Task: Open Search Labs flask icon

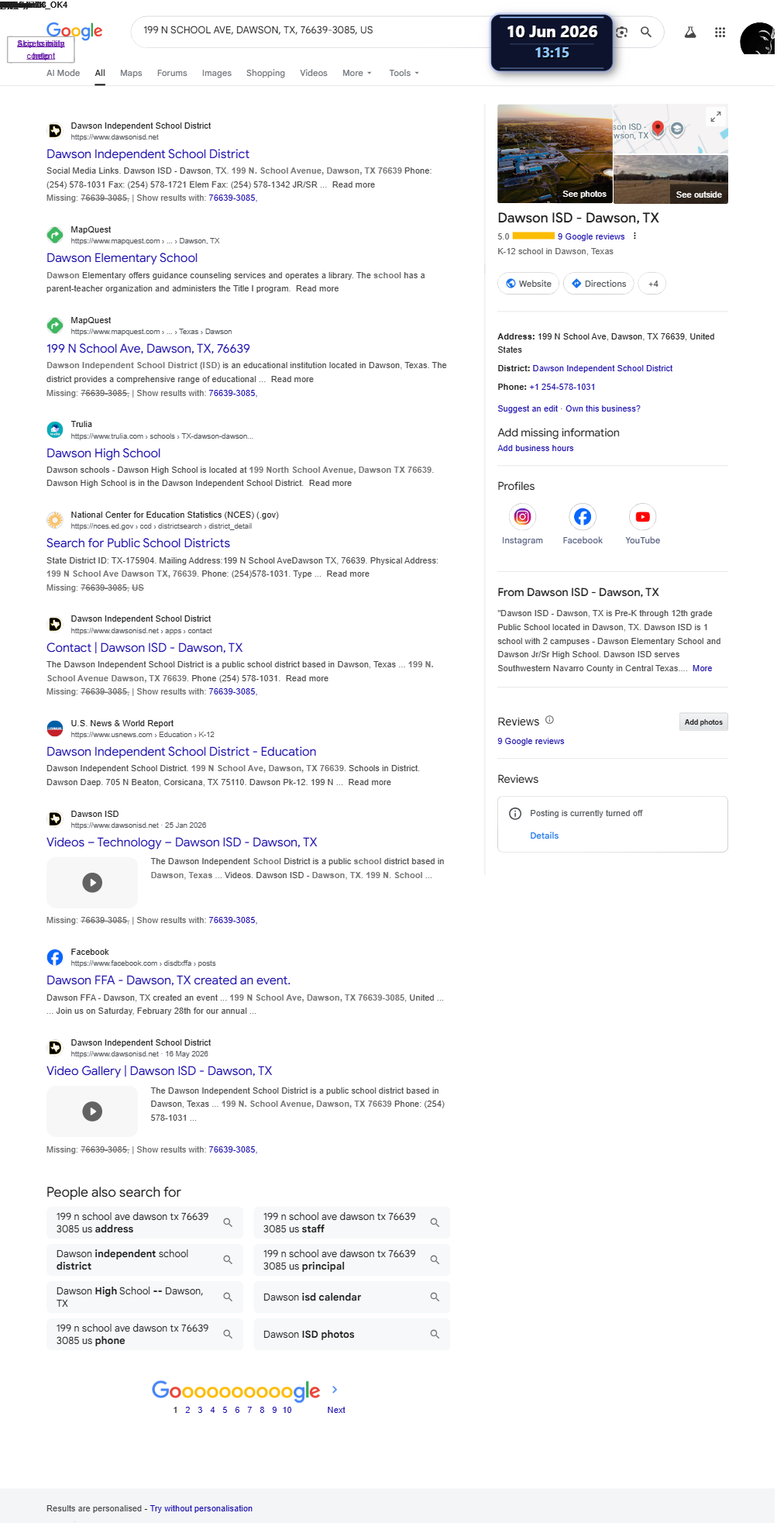Action: click(689, 33)
